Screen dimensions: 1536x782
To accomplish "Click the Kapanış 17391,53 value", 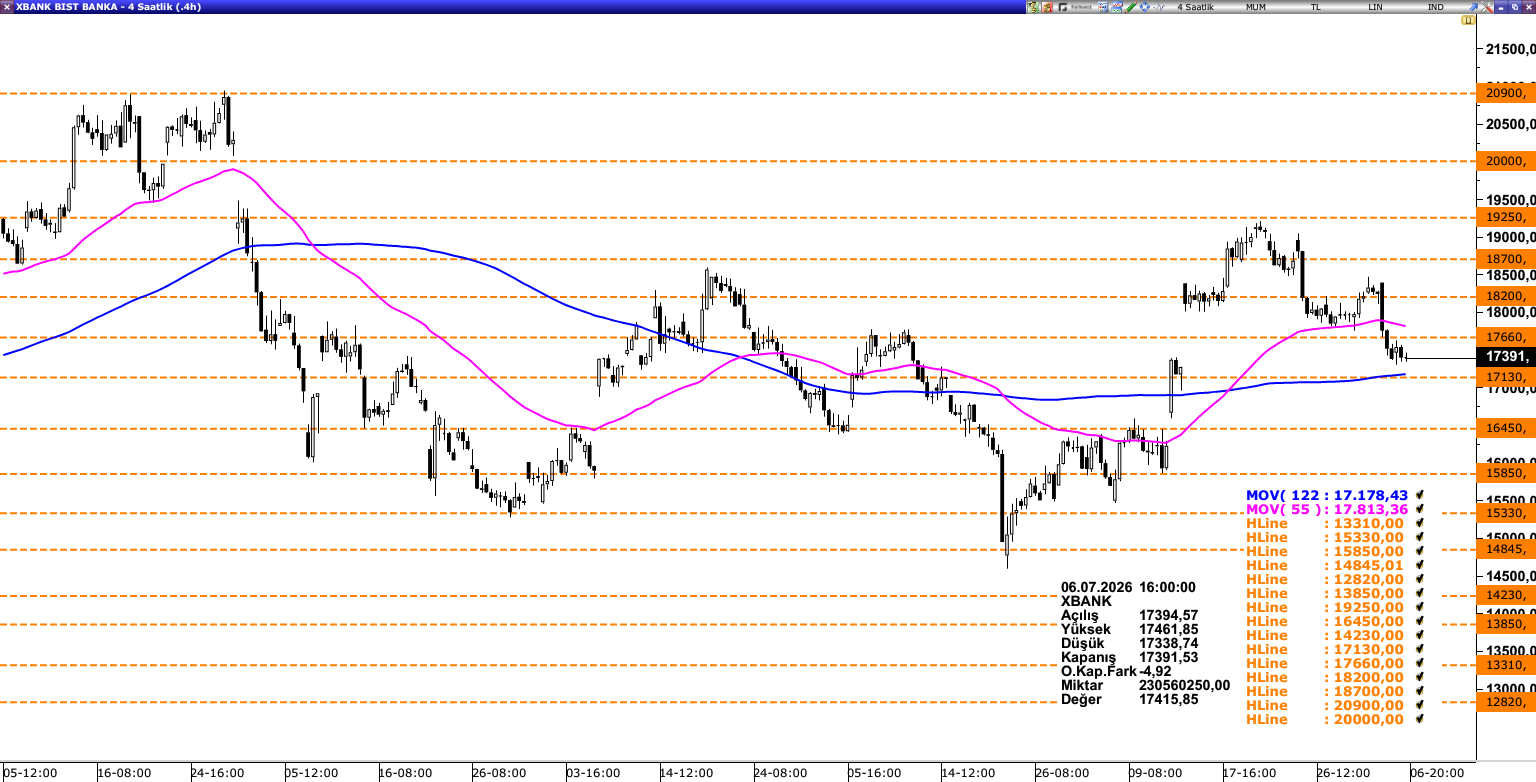I will tap(1169, 657).
